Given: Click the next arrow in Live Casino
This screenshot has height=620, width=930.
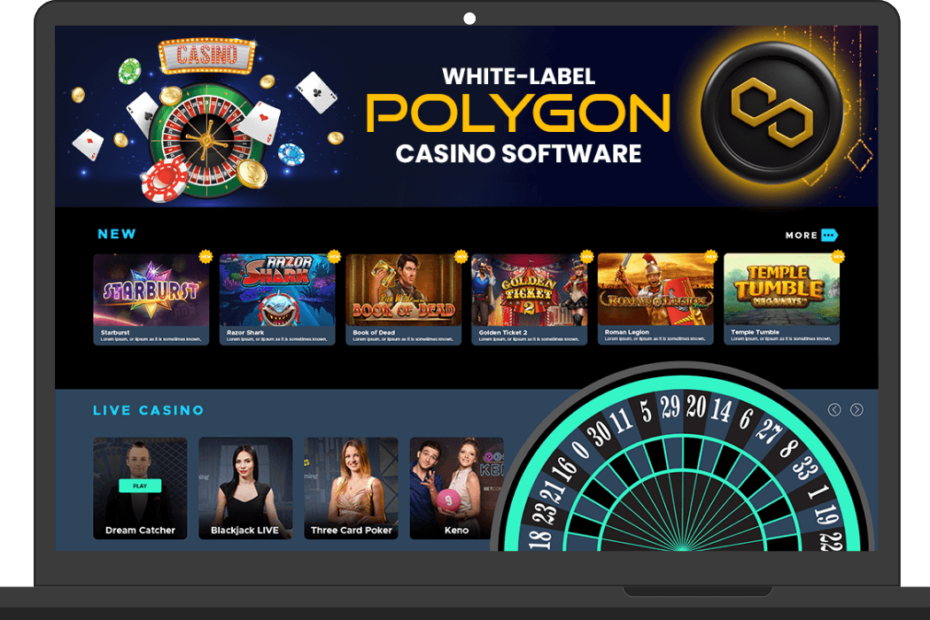Looking at the screenshot, I should pyautogui.click(x=856, y=410).
